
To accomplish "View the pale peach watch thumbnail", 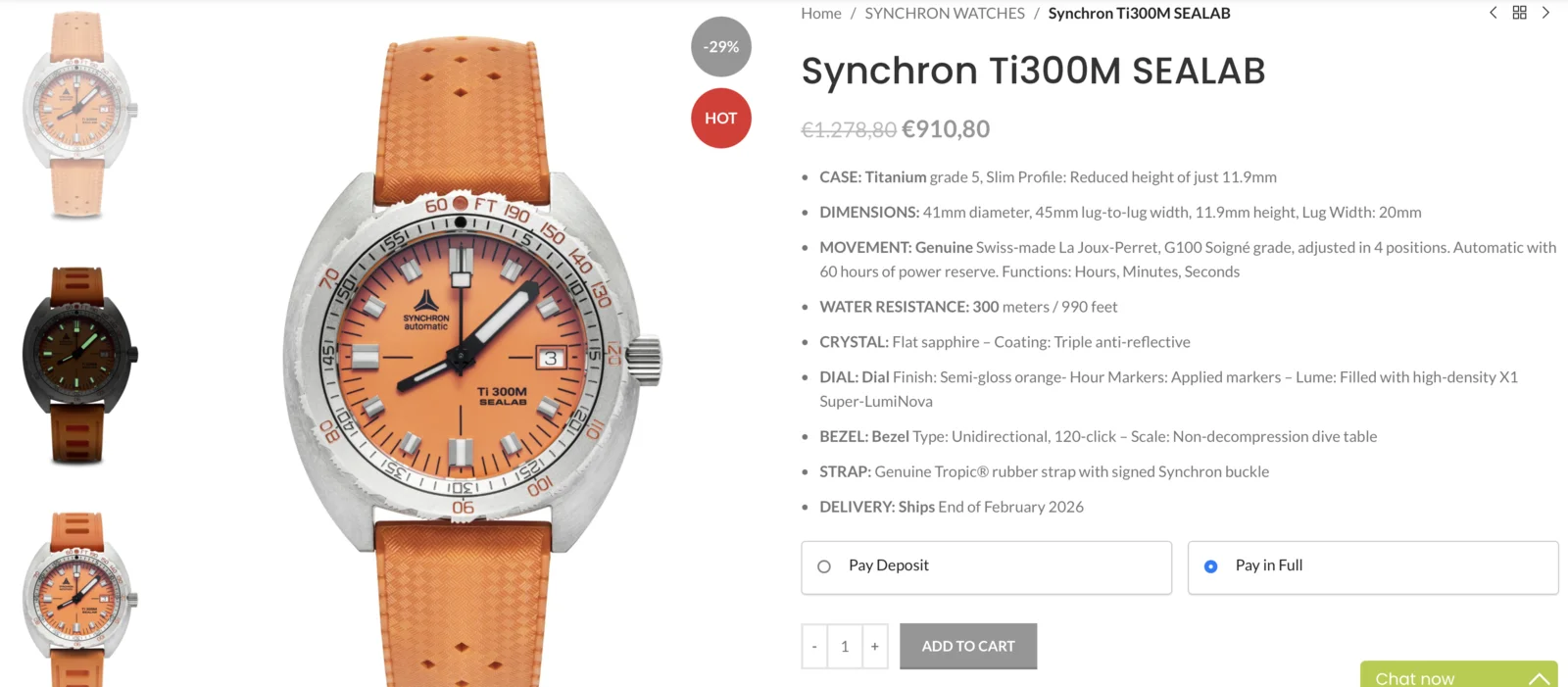I will (78, 116).
